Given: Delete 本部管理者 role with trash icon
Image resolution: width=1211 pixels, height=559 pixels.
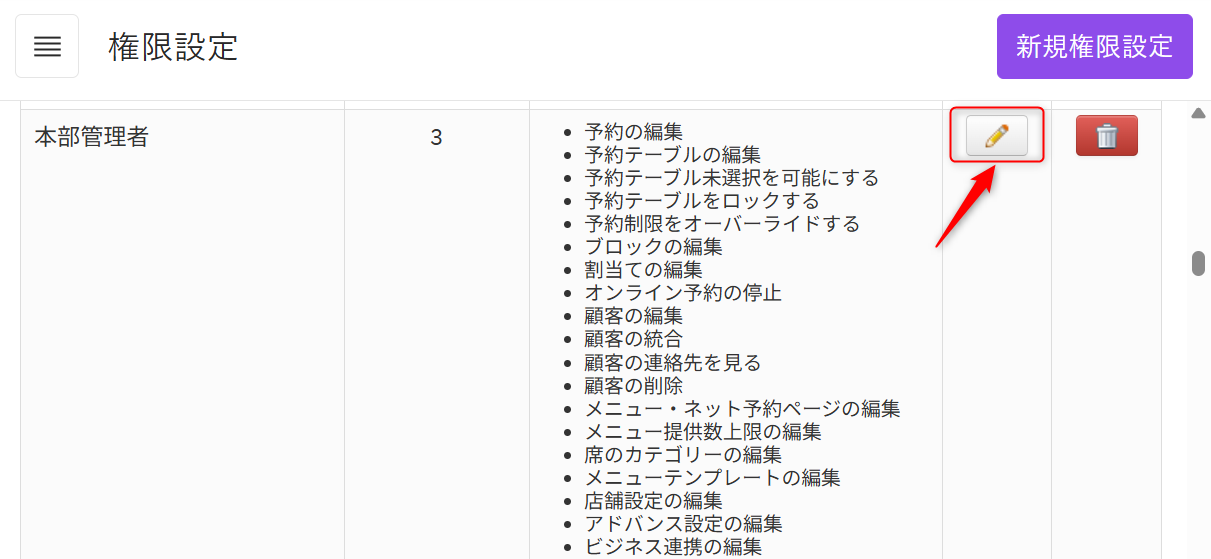Looking at the screenshot, I should pyautogui.click(x=1107, y=136).
